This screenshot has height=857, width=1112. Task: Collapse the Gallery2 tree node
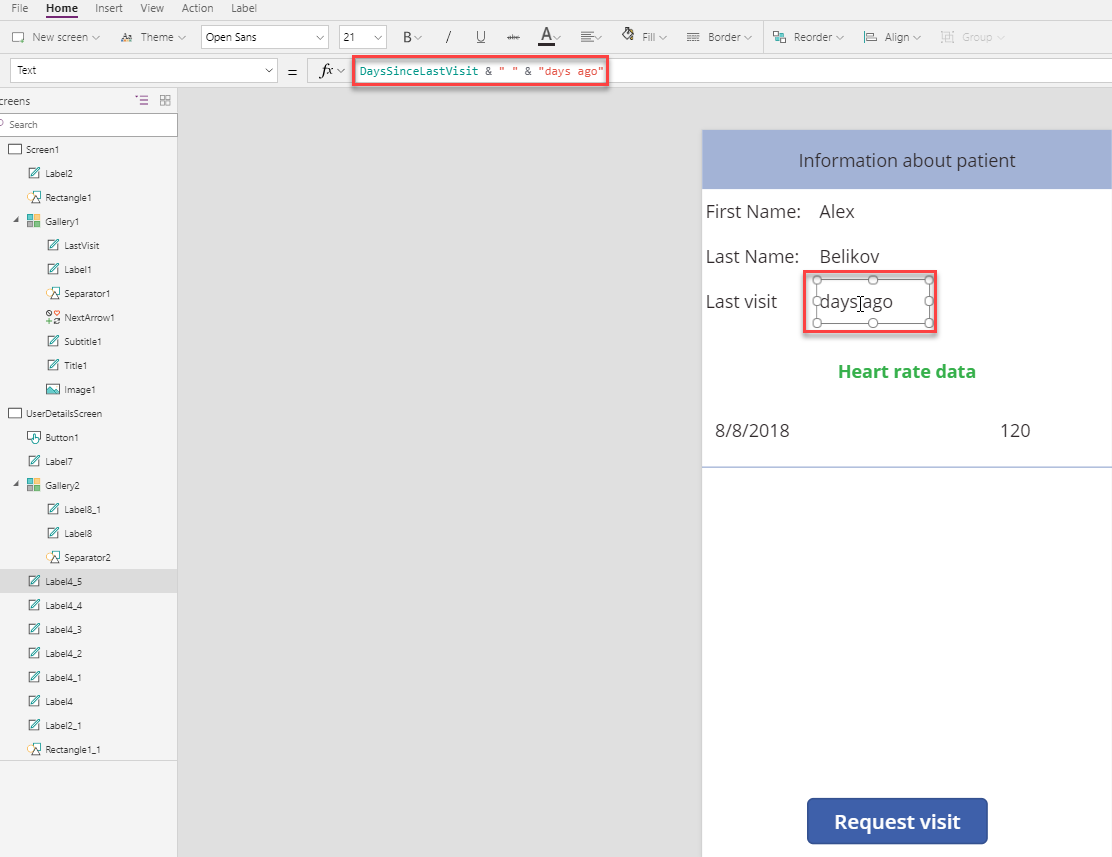click(16, 485)
